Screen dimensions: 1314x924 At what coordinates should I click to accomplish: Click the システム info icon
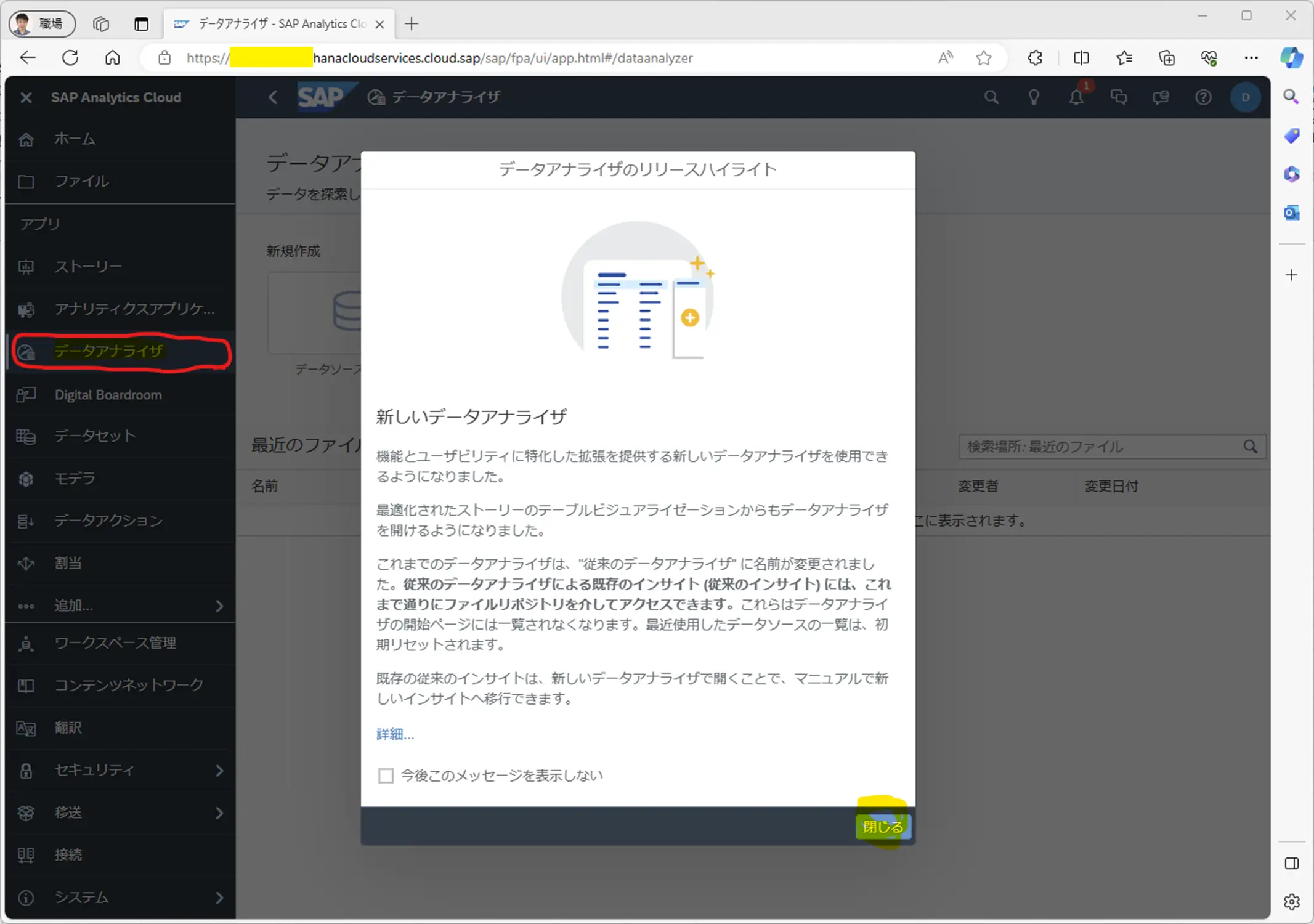[x=26, y=898]
